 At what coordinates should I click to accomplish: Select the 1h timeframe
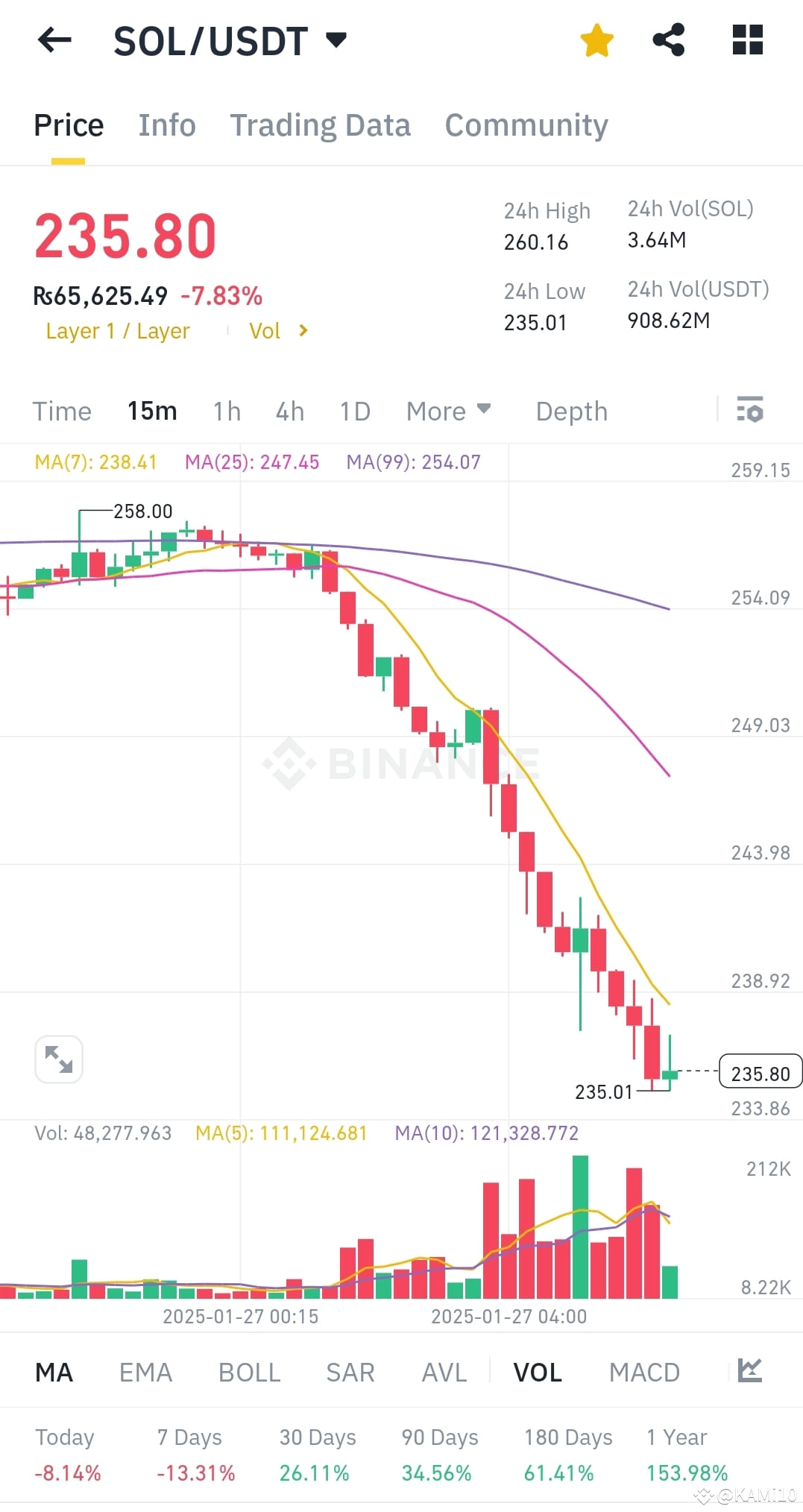pyautogui.click(x=225, y=411)
